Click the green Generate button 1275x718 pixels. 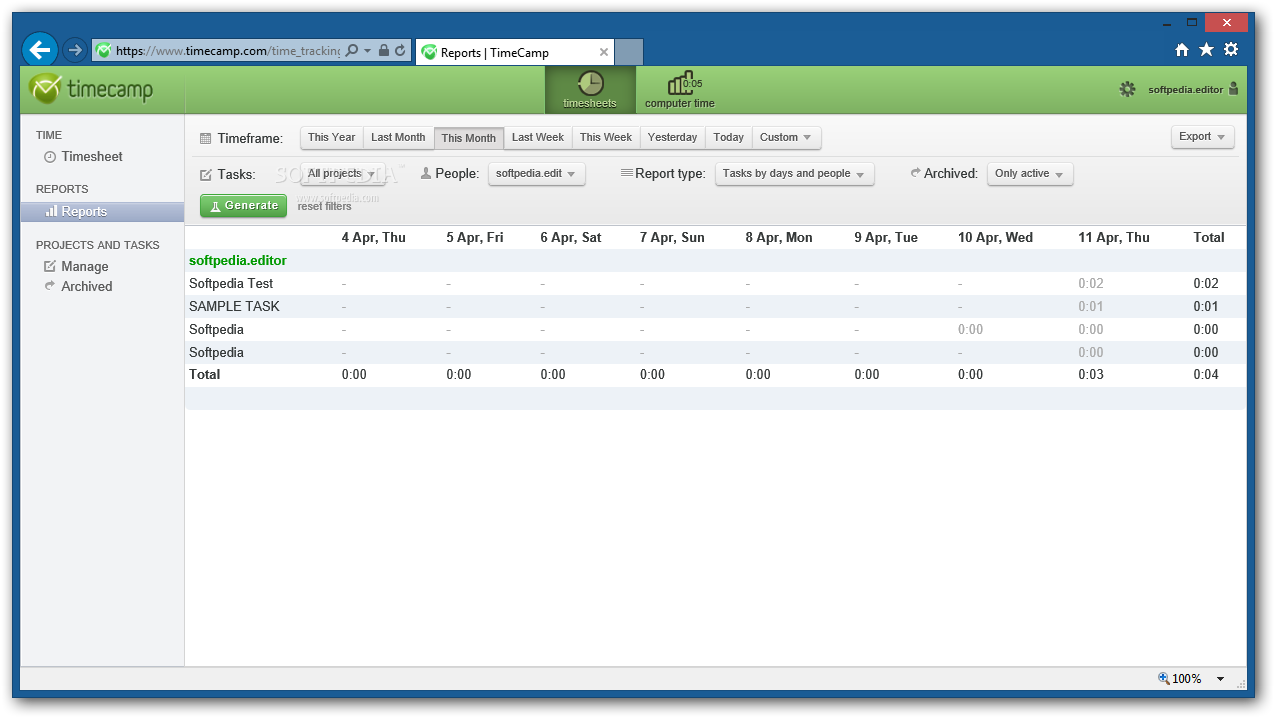coord(243,206)
